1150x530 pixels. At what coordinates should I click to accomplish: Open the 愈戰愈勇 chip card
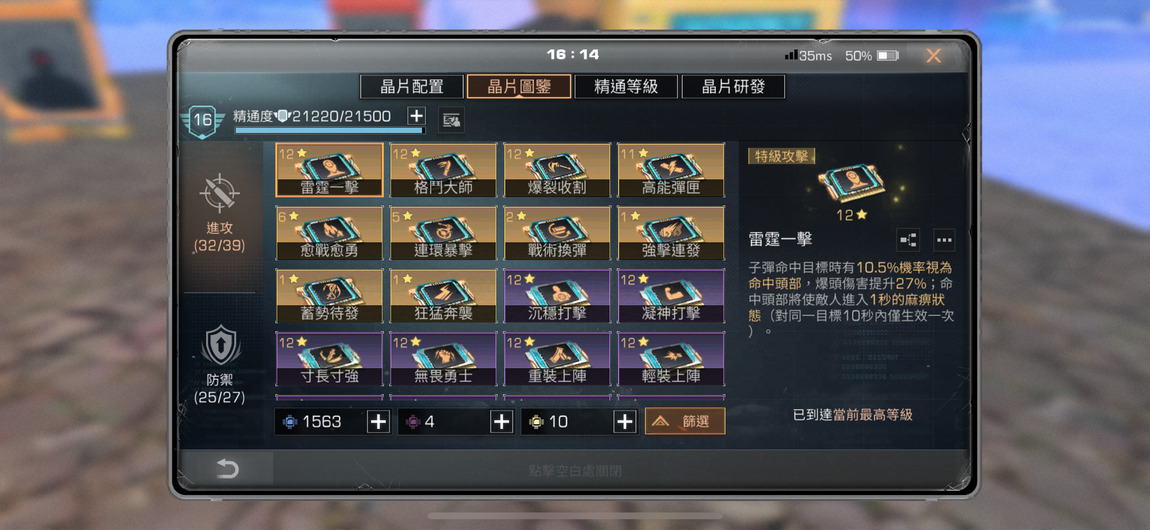click(x=329, y=233)
